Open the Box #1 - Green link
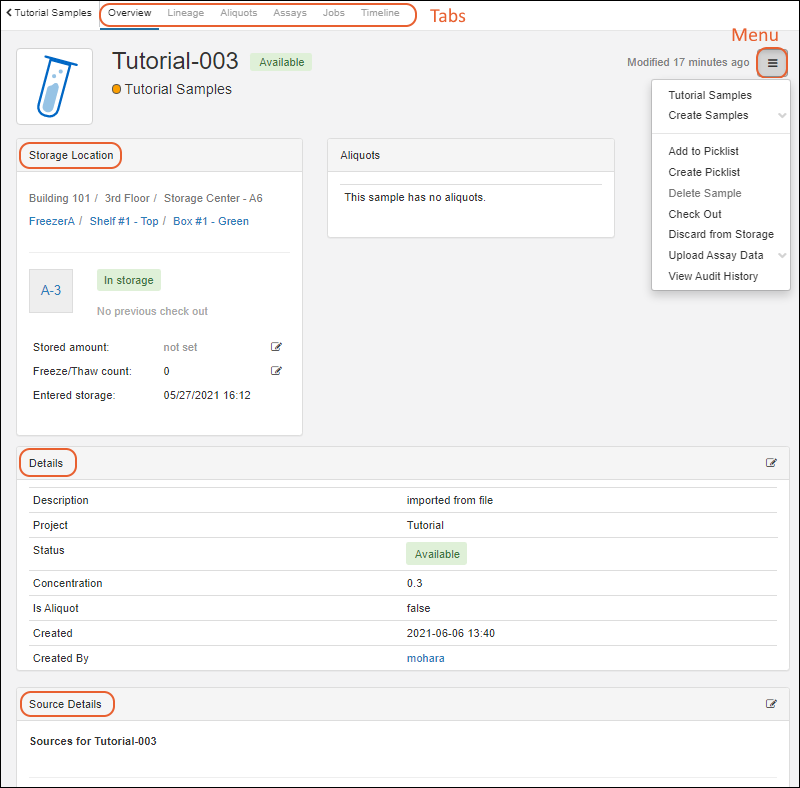The width and height of the screenshot is (800, 788). point(211,221)
